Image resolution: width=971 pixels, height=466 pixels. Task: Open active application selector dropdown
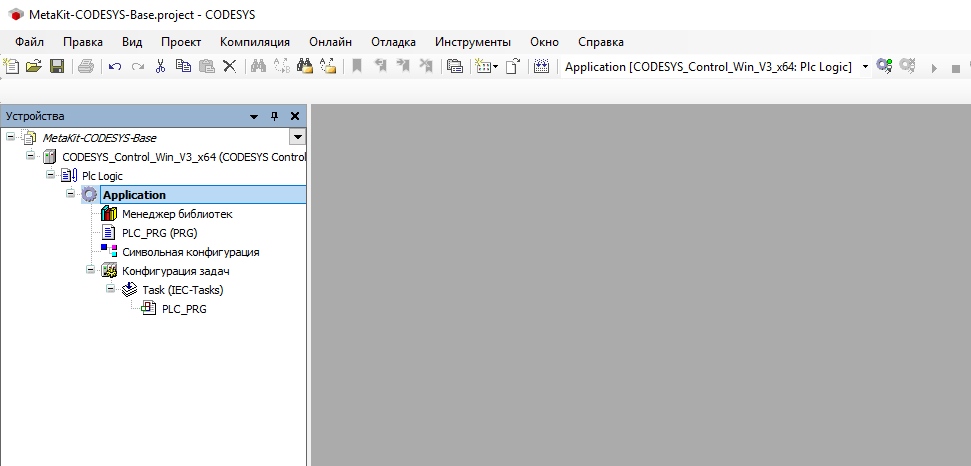pyautogui.click(x=865, y=67)
